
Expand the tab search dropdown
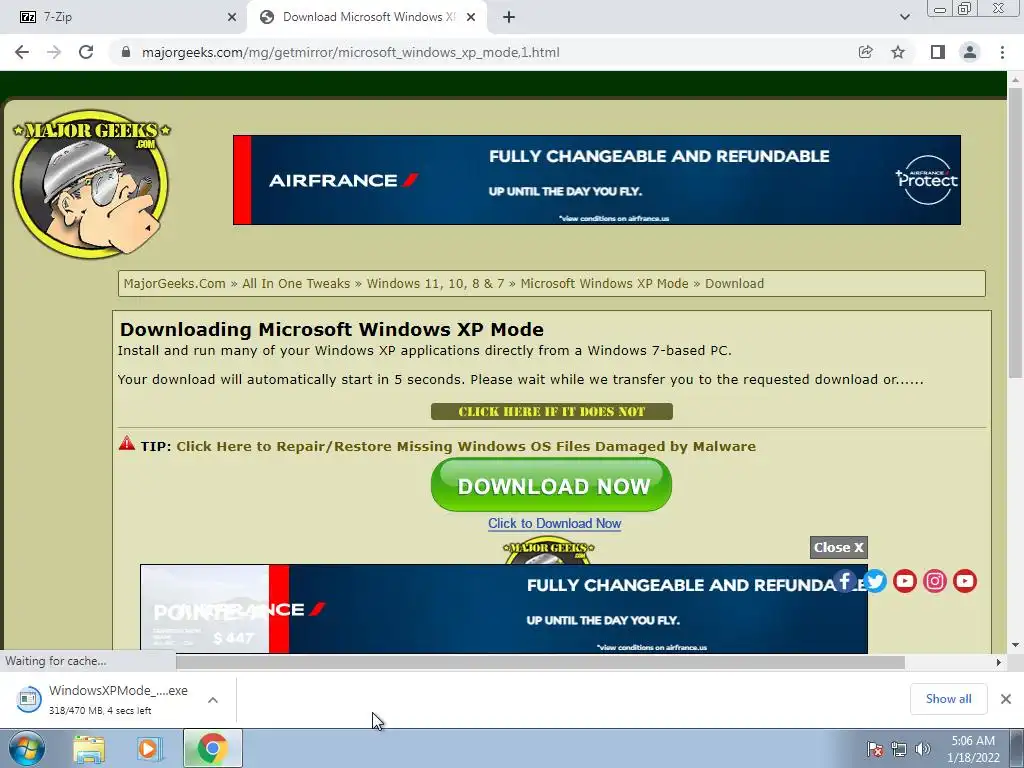tap(904, 17)
